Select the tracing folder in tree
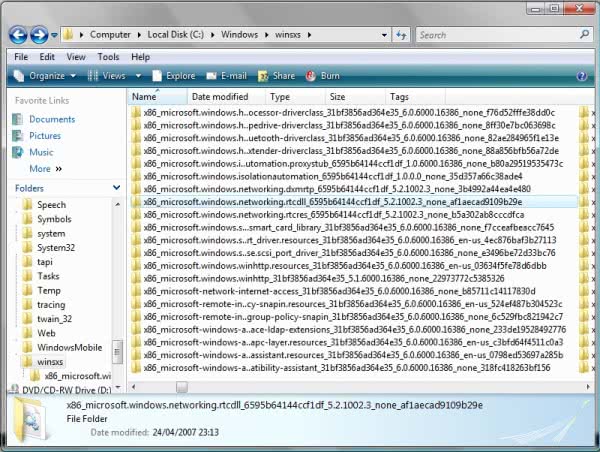Image resolution: width=600 pixels, height=452 pixels. (51, 305)
